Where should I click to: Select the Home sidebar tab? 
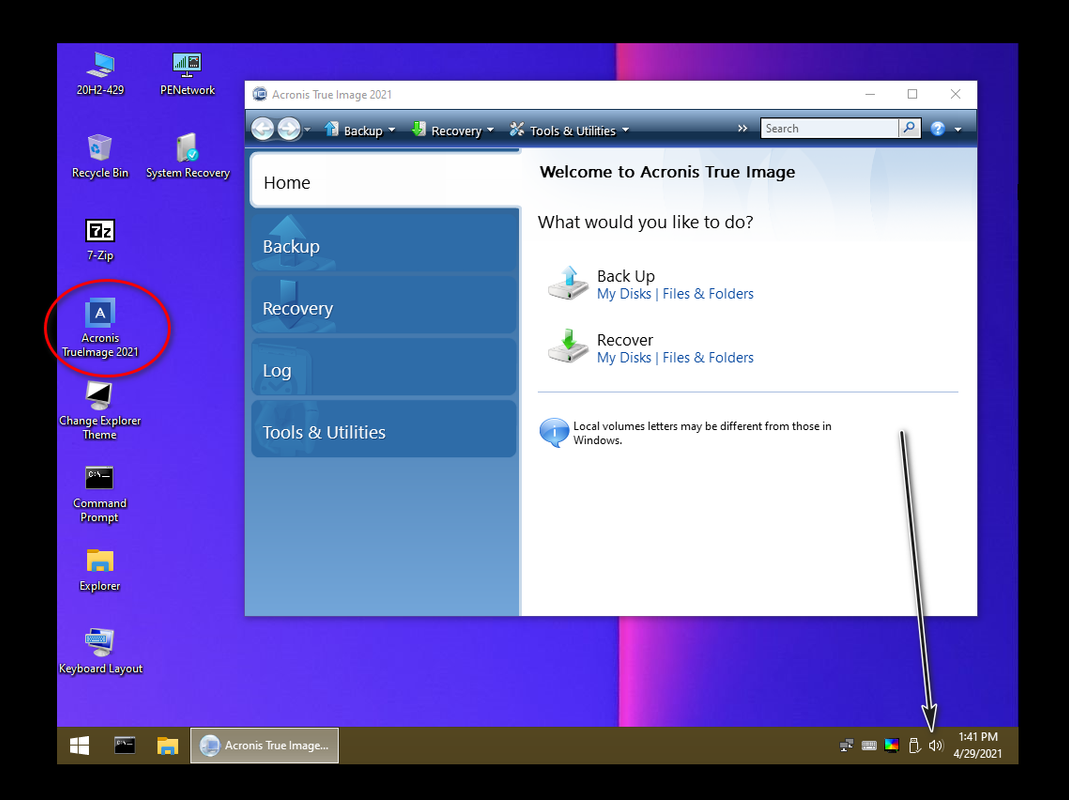point(385,181)
